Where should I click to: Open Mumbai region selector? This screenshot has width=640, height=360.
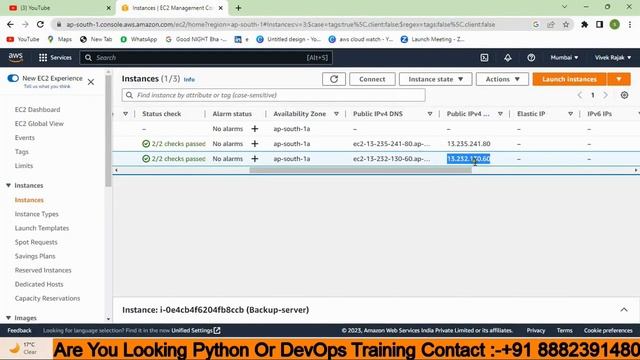click(x=564, y=58)
